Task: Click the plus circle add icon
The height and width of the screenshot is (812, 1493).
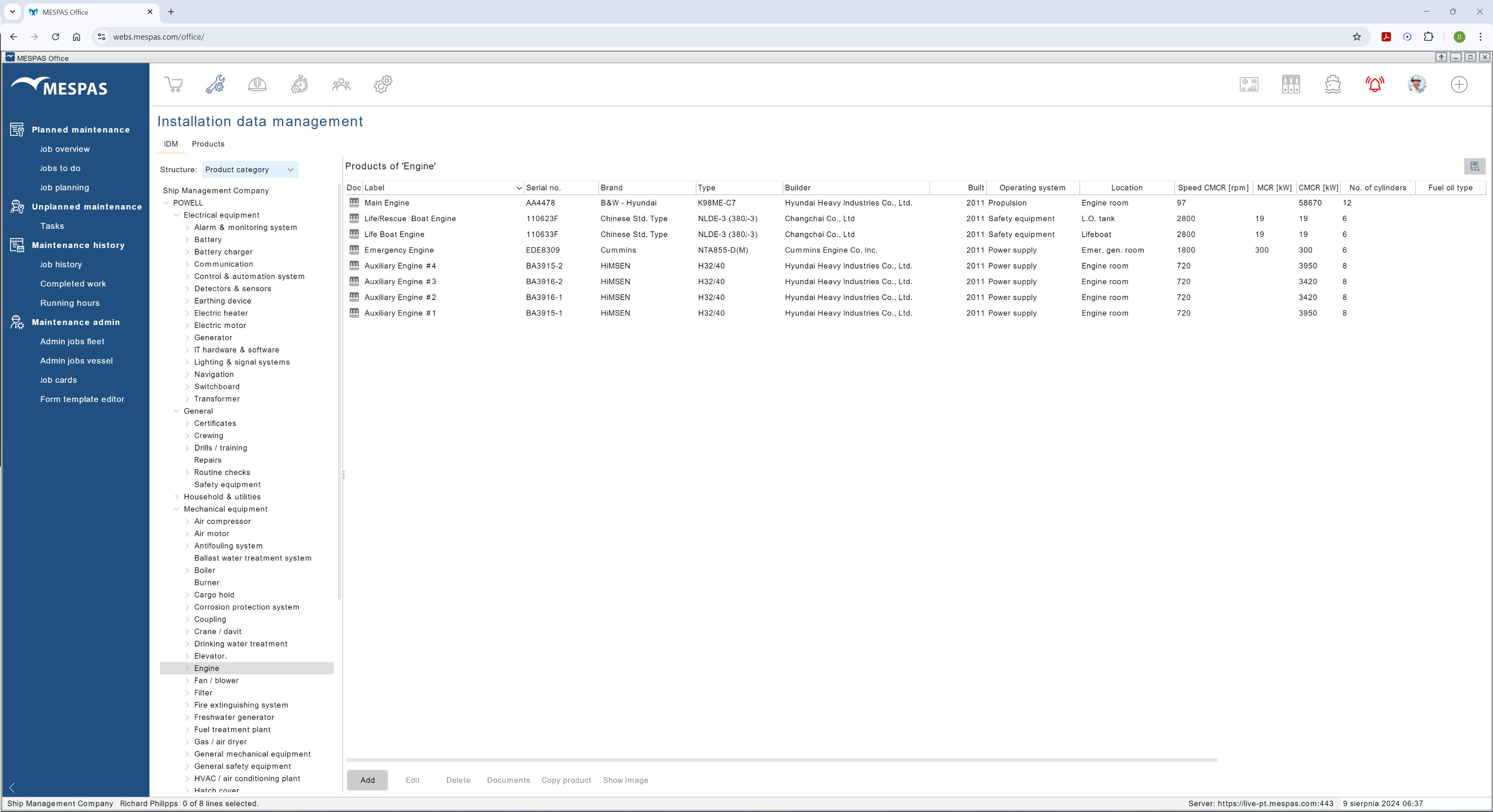Action: point(1459,85)
